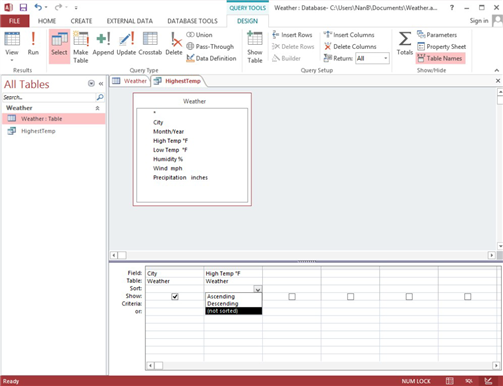Image resolution: width=503 pixels, height=386 pixels.
Task: Check the Show box in fifth grid column
Action: pos(409,296)
